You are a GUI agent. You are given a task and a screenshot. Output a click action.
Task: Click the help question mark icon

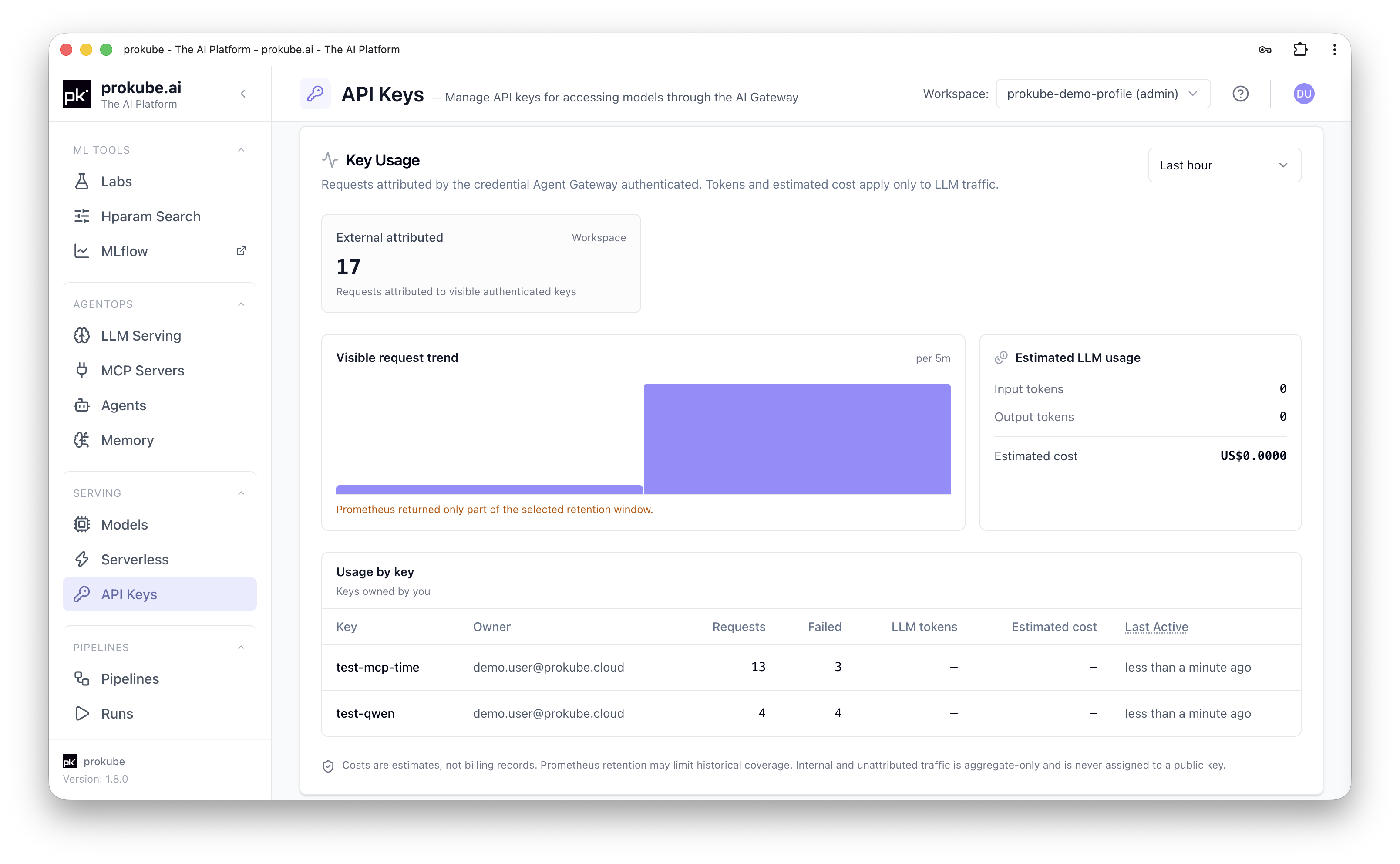(x=1240, y=94)
